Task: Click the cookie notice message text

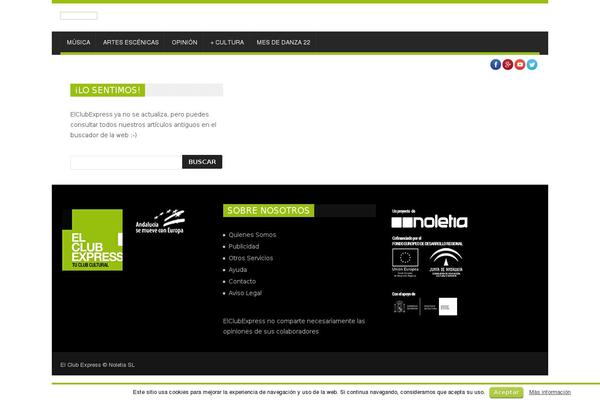Action: (309, 392)
